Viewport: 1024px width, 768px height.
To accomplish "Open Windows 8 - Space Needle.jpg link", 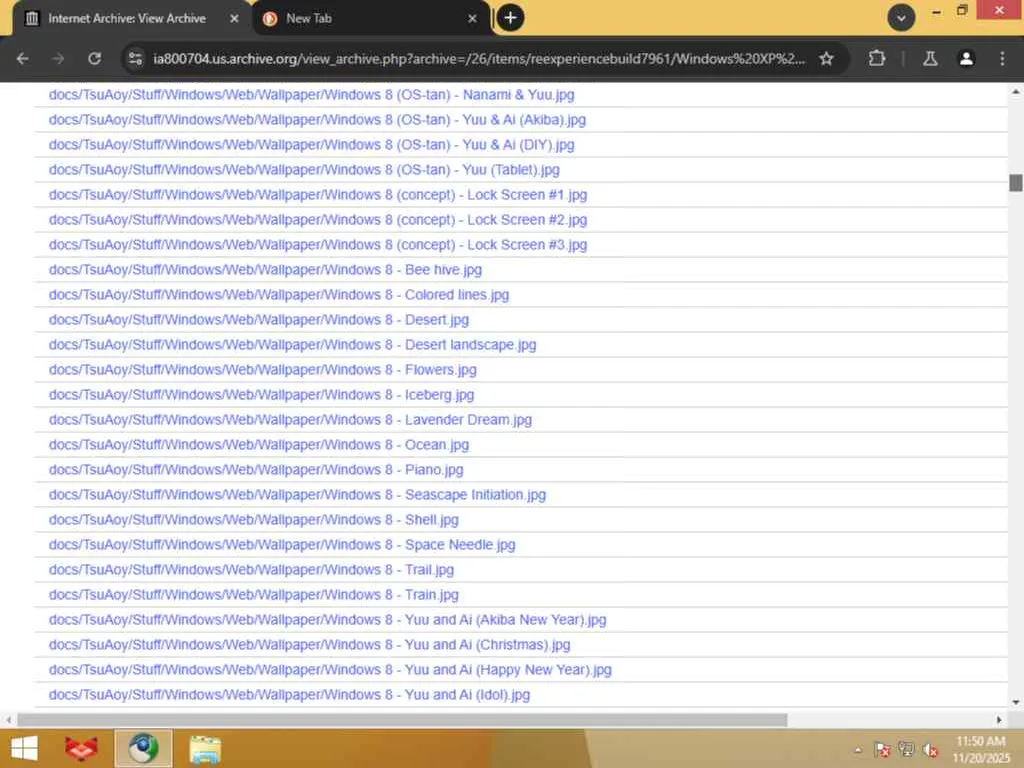I will pos(282,545).
